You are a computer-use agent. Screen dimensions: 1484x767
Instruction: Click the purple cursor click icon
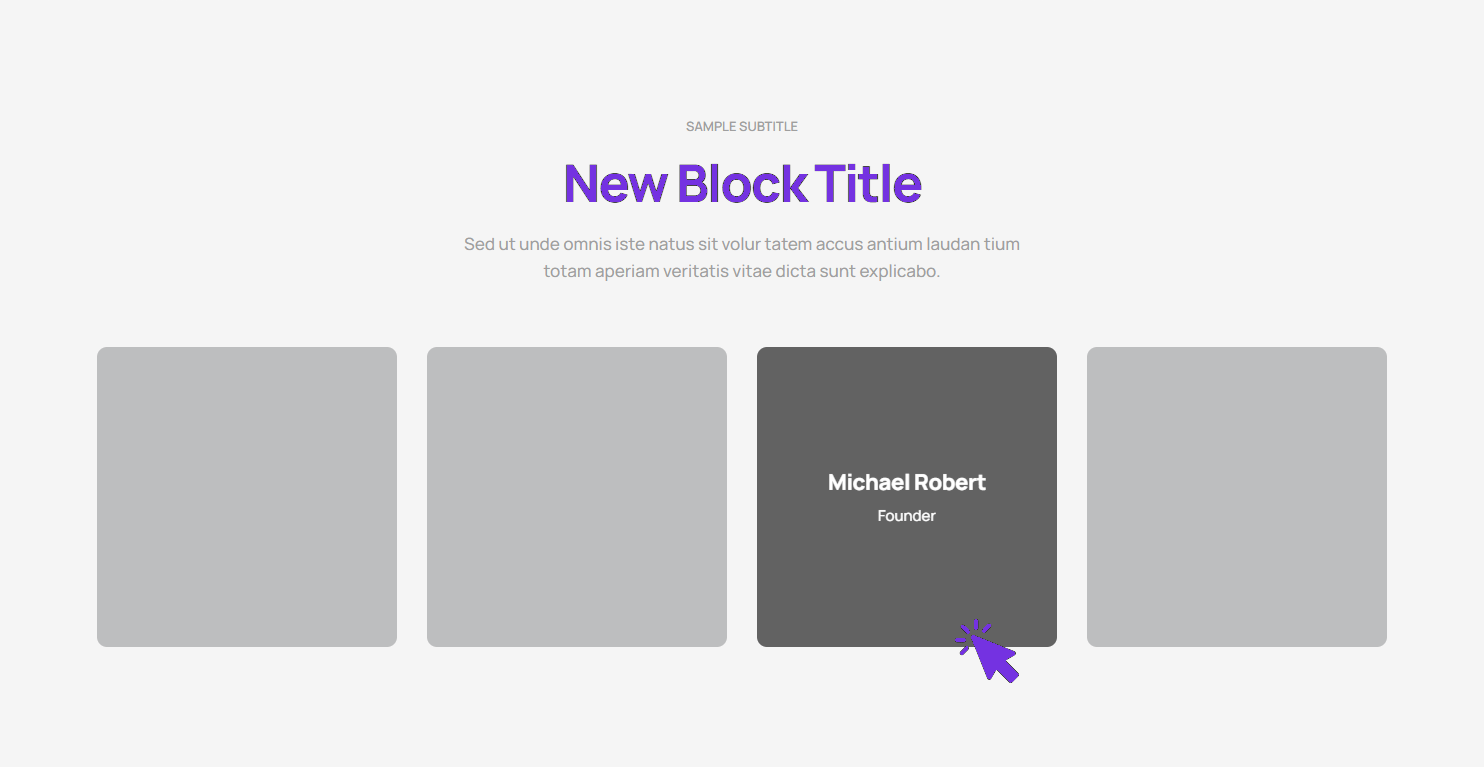pyautogui.click(x=989, y=652)
